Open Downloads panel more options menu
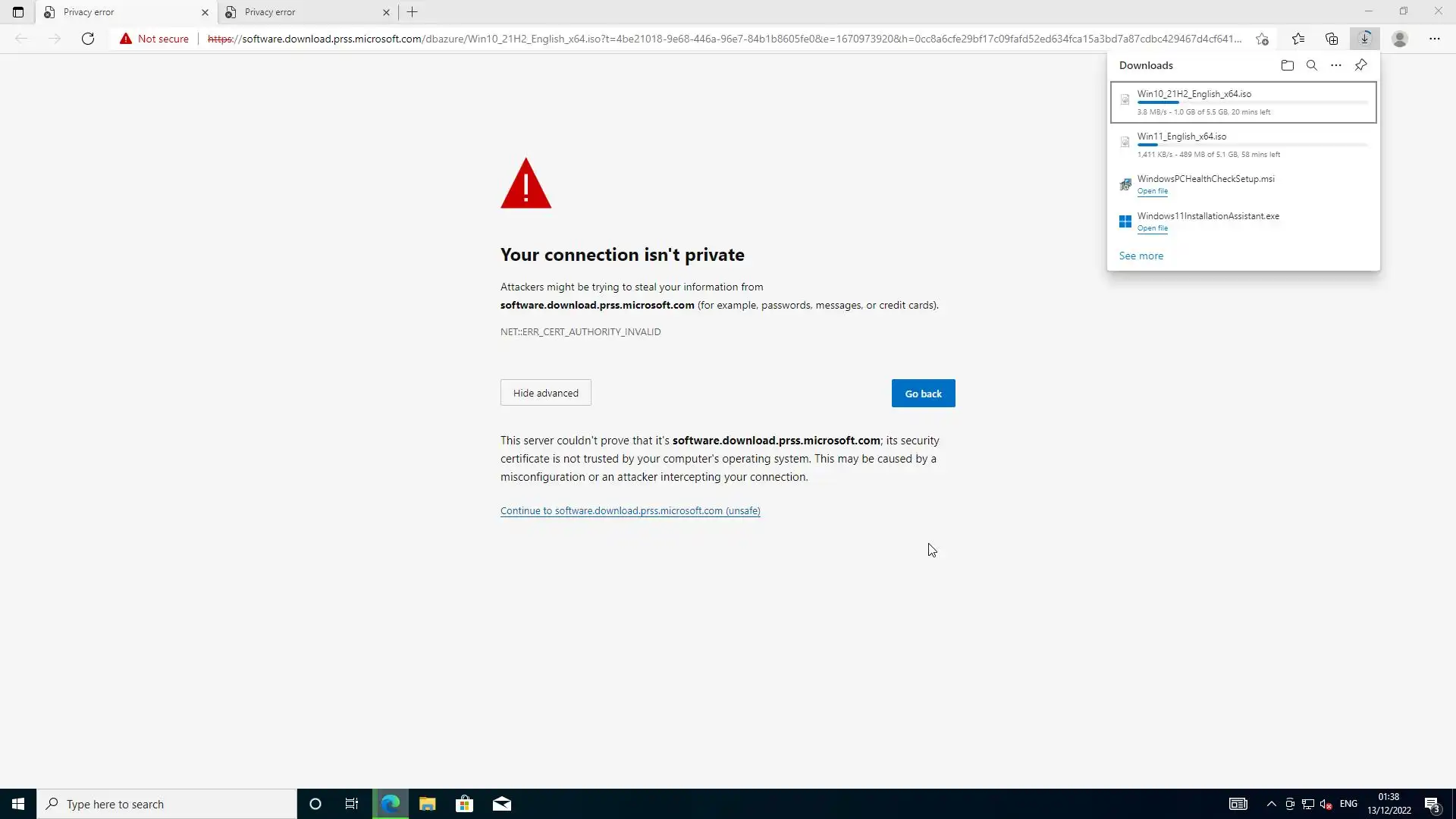This screenshot has height=819, width=1456. point(1336,65)
